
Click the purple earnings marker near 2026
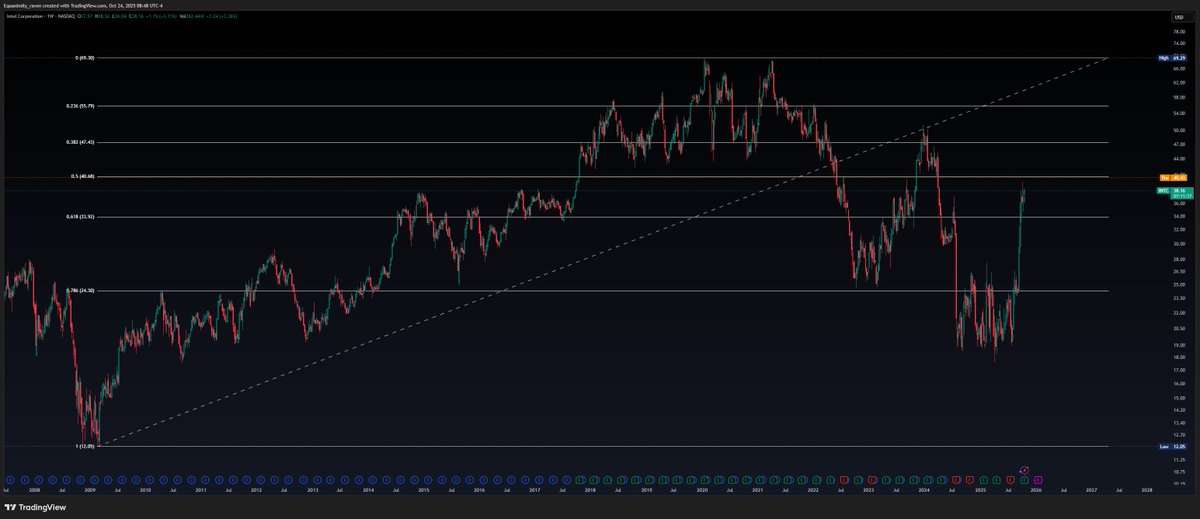click(x=1036, y=479)
